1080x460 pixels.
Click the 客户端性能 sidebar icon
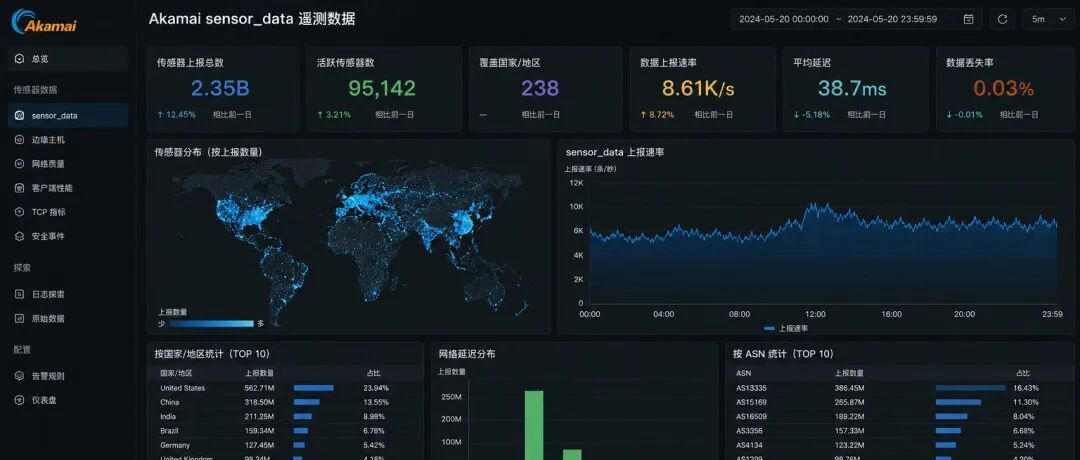19,188
